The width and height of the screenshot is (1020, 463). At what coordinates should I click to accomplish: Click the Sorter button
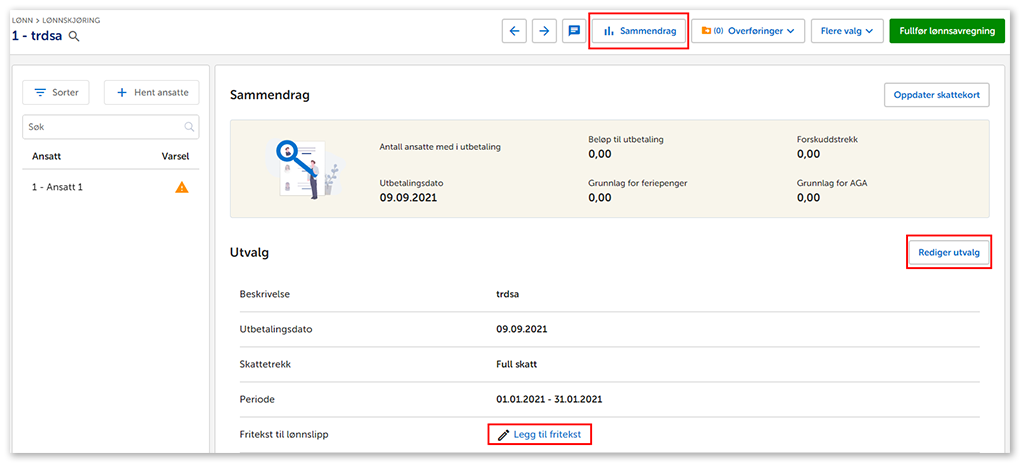click(57, 92)
